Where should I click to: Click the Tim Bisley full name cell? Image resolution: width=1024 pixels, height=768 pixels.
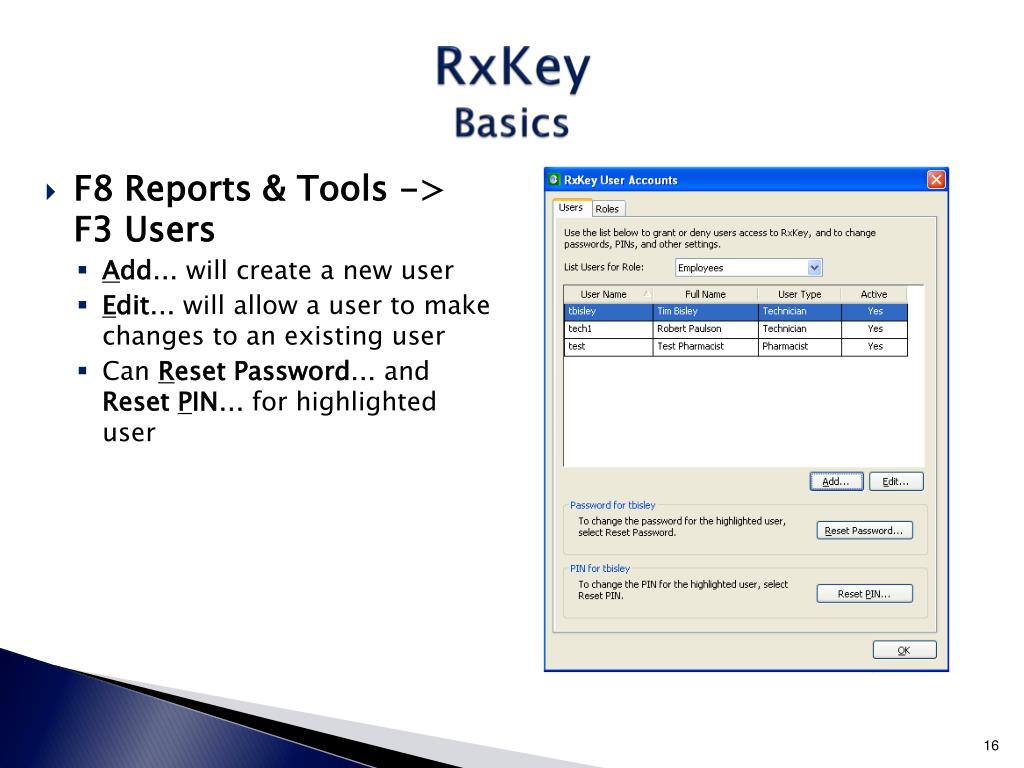[x=705, y=312]
